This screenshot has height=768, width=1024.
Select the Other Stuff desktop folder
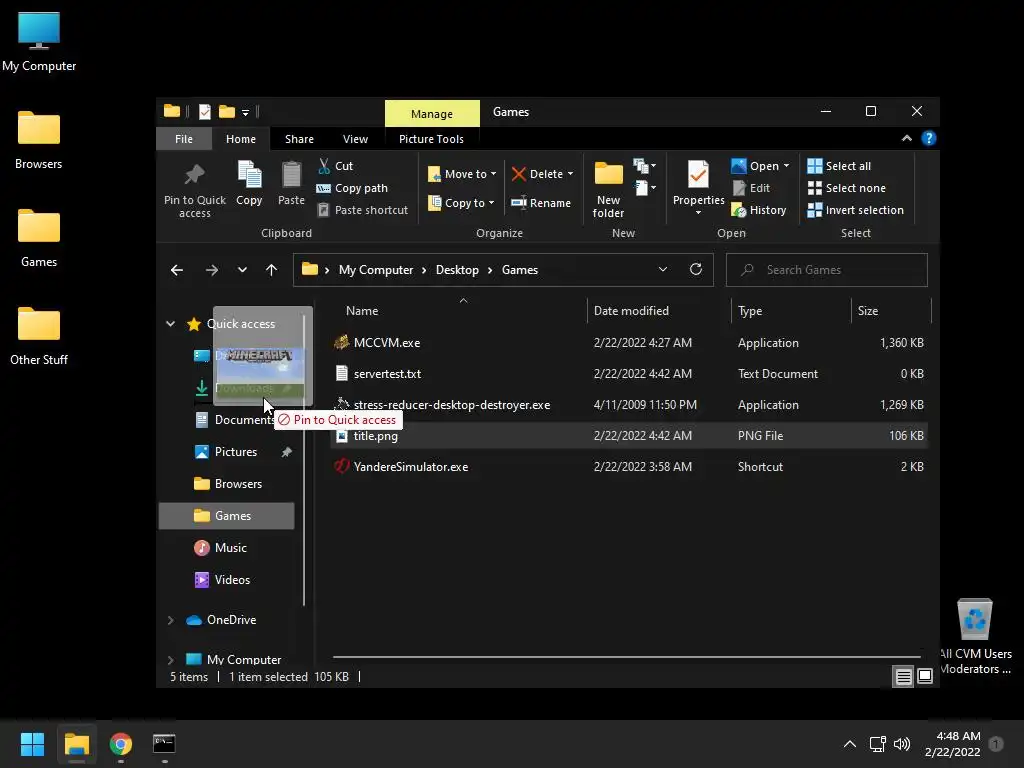pyautogui.click(x=39, y=336)
